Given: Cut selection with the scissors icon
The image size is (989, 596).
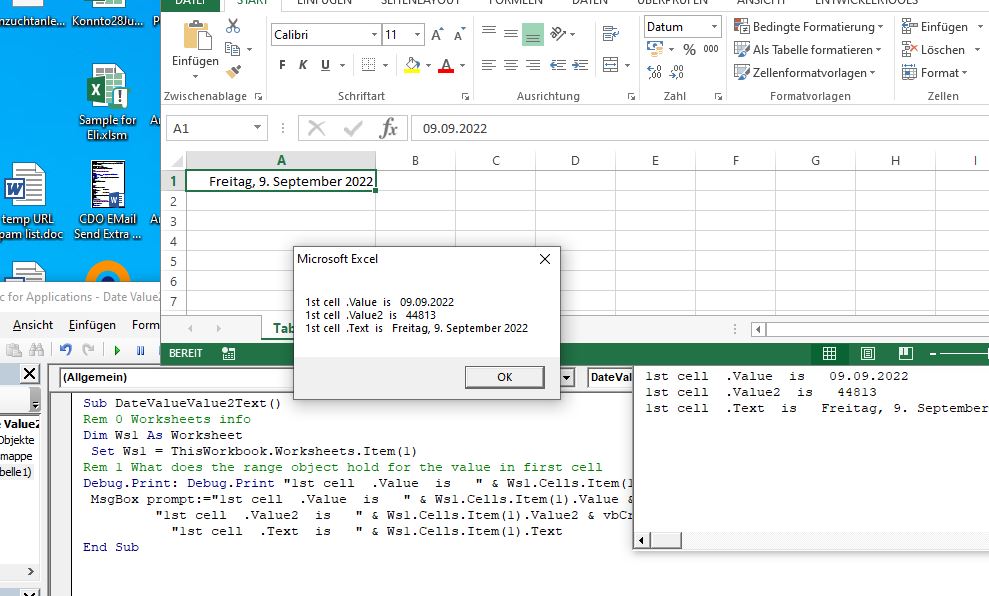Looking at the screenshot, I should [233, 26].
